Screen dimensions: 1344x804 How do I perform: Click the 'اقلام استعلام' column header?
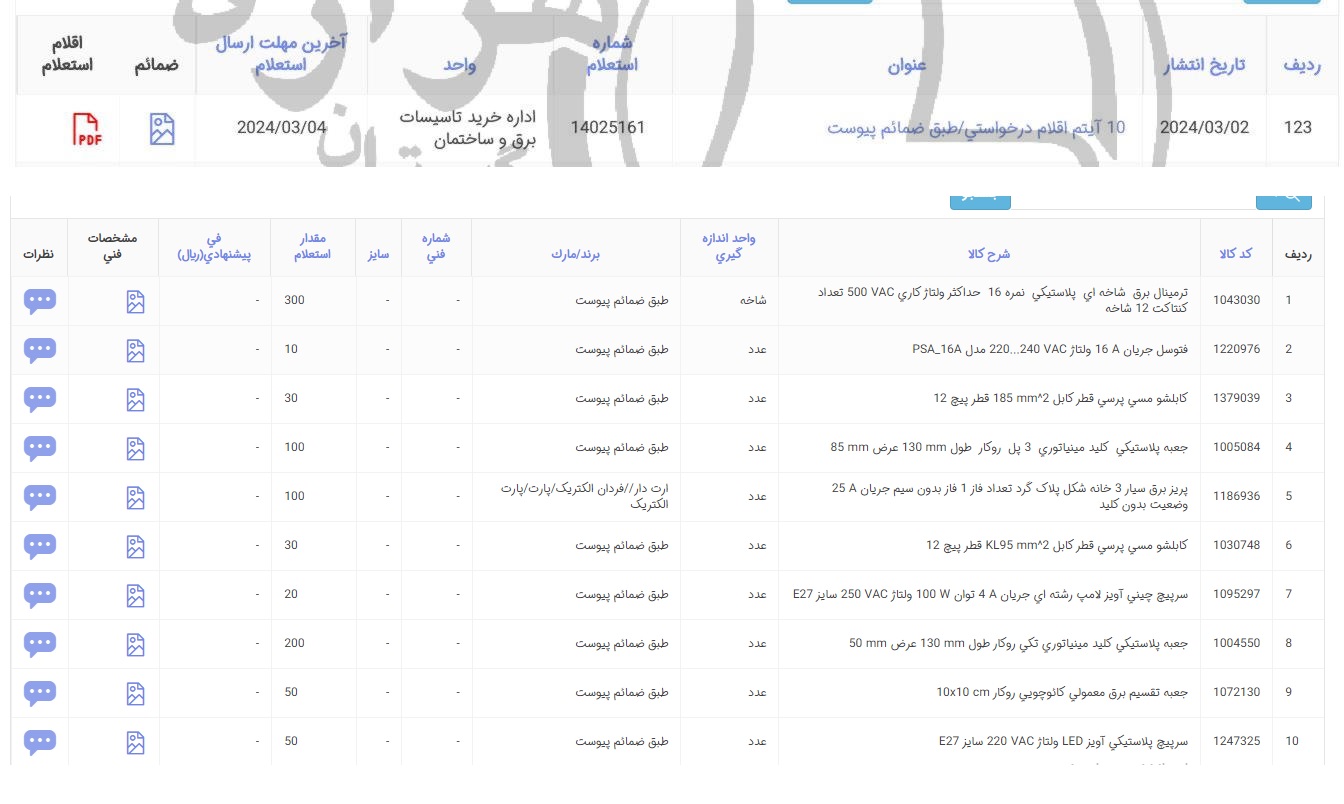click(x=67, y=54)
